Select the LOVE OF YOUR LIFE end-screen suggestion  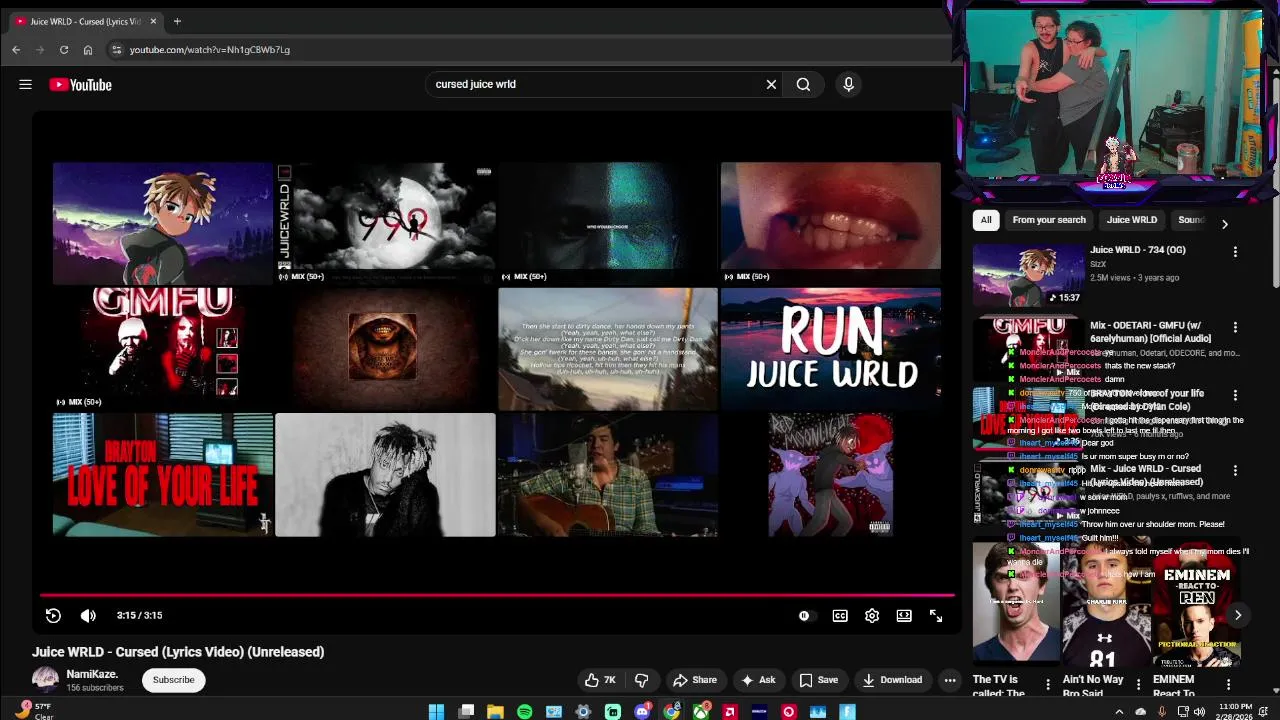click(163, 475)
